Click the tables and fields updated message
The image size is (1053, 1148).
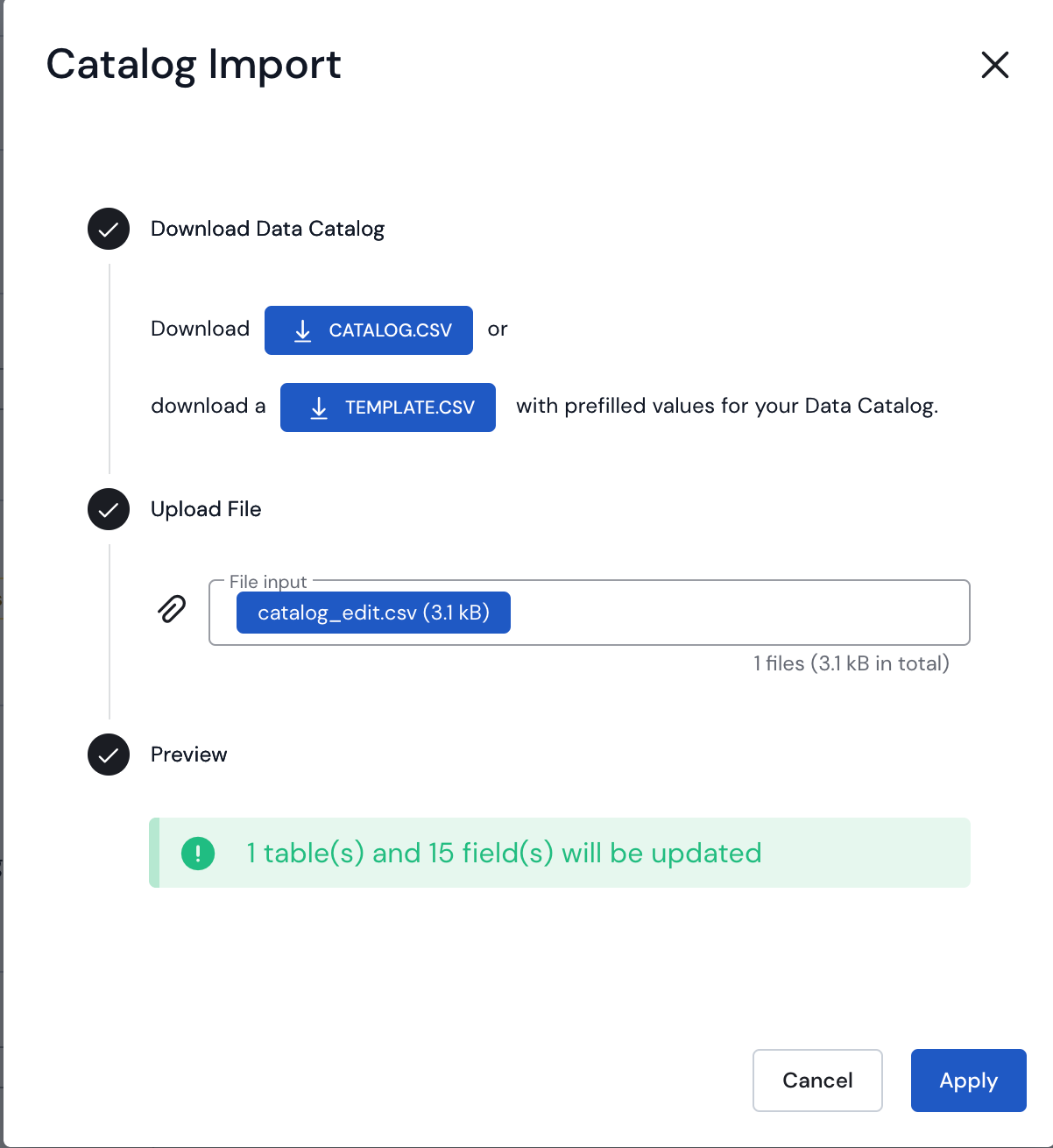(x=504, y=853)
